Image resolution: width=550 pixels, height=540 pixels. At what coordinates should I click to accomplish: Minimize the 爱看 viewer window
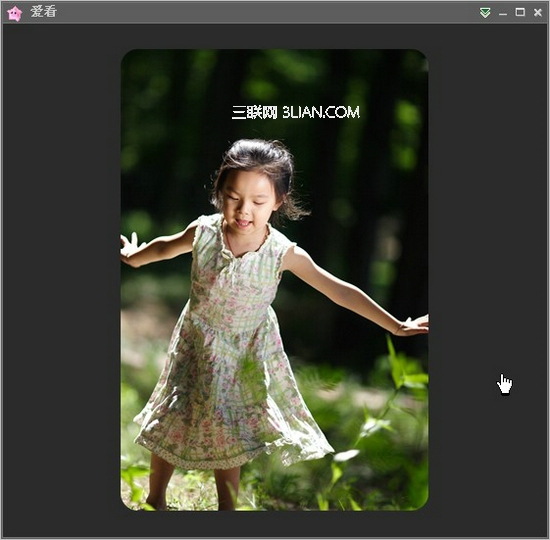(x=503, y=14)
